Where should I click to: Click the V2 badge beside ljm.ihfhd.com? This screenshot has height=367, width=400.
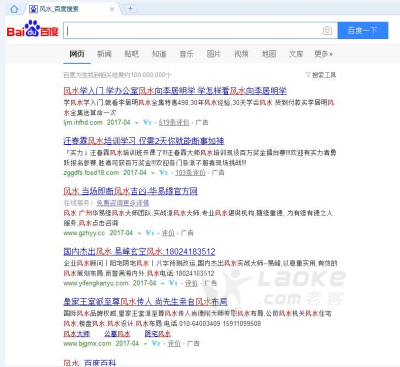(147, 122)
